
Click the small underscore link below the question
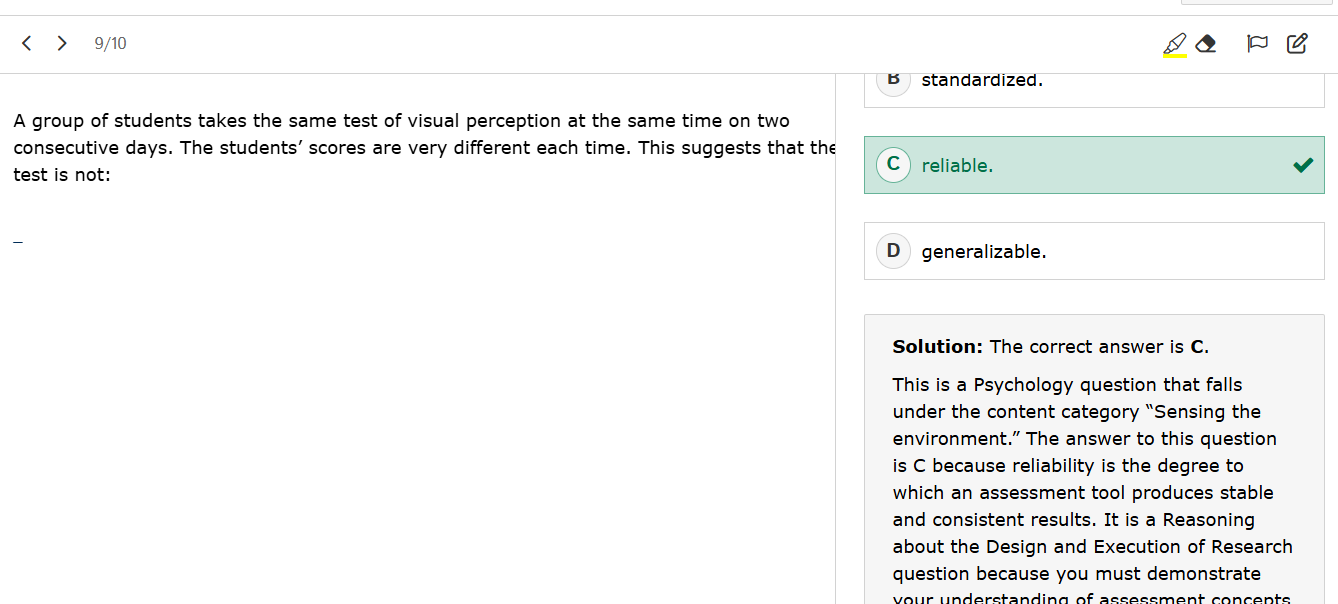click(18, 240)
